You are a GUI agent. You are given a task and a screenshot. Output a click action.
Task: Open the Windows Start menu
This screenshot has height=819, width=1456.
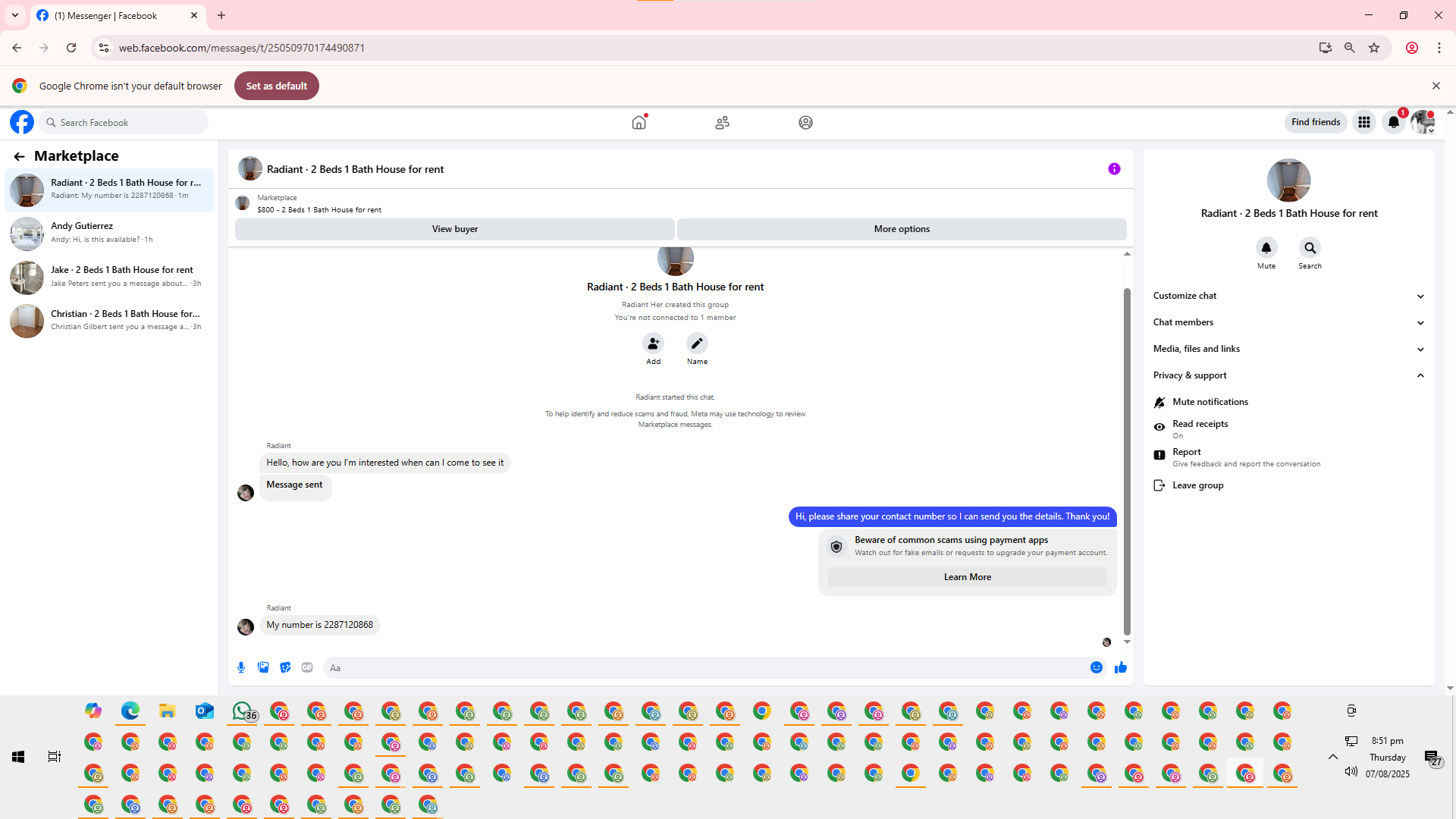18,757
